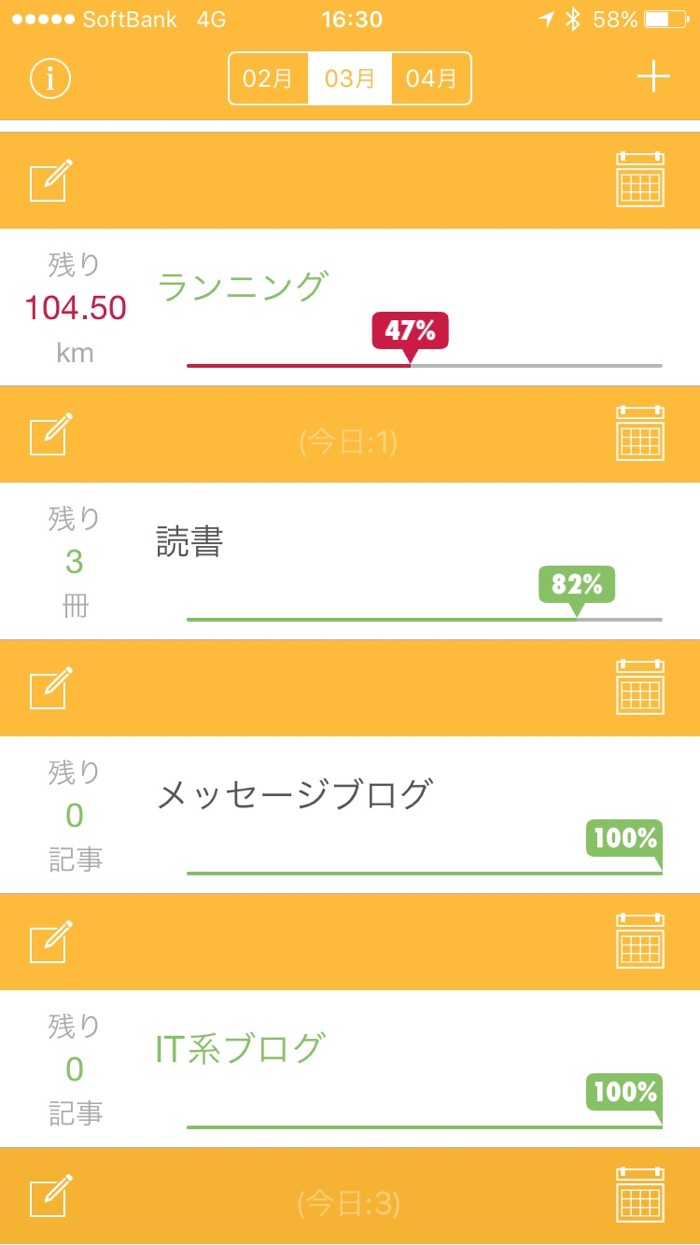Open the calendar icon above メッセージブログ

pyautogui.click(x=640, y=688)
